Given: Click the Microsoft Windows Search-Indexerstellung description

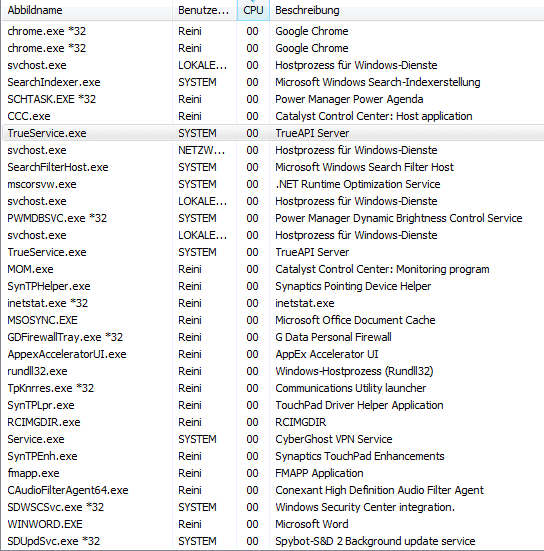Looking at the screenshot, I should pos(378,82).
